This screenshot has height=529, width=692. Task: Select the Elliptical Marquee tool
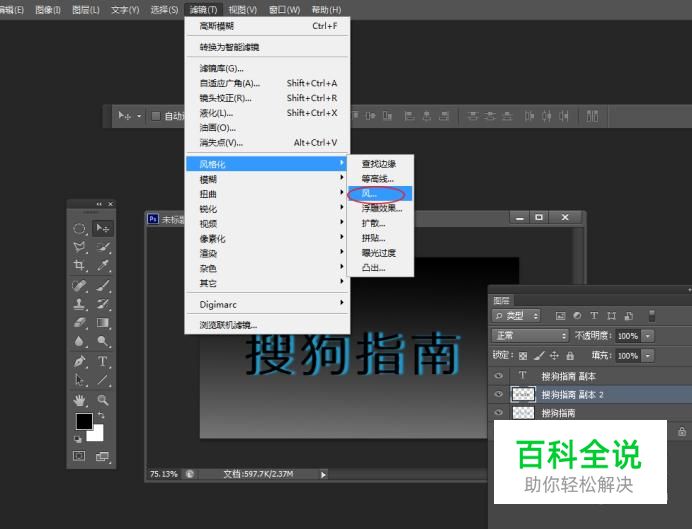79,228
